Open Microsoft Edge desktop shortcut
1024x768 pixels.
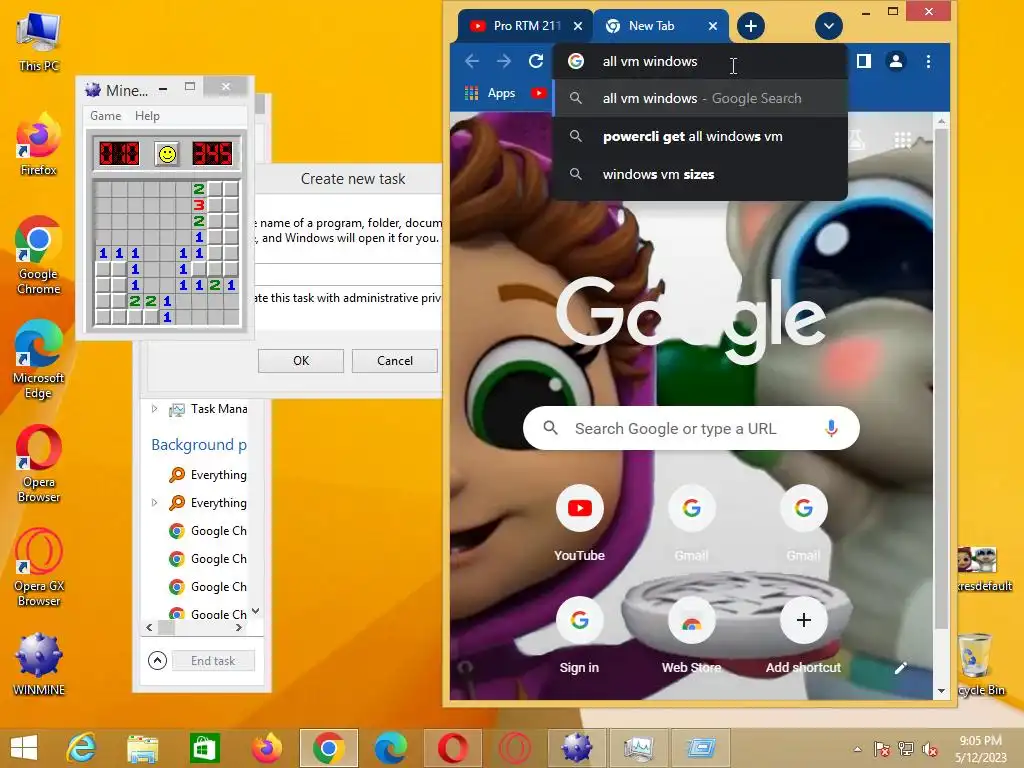[x=38, y=359]
